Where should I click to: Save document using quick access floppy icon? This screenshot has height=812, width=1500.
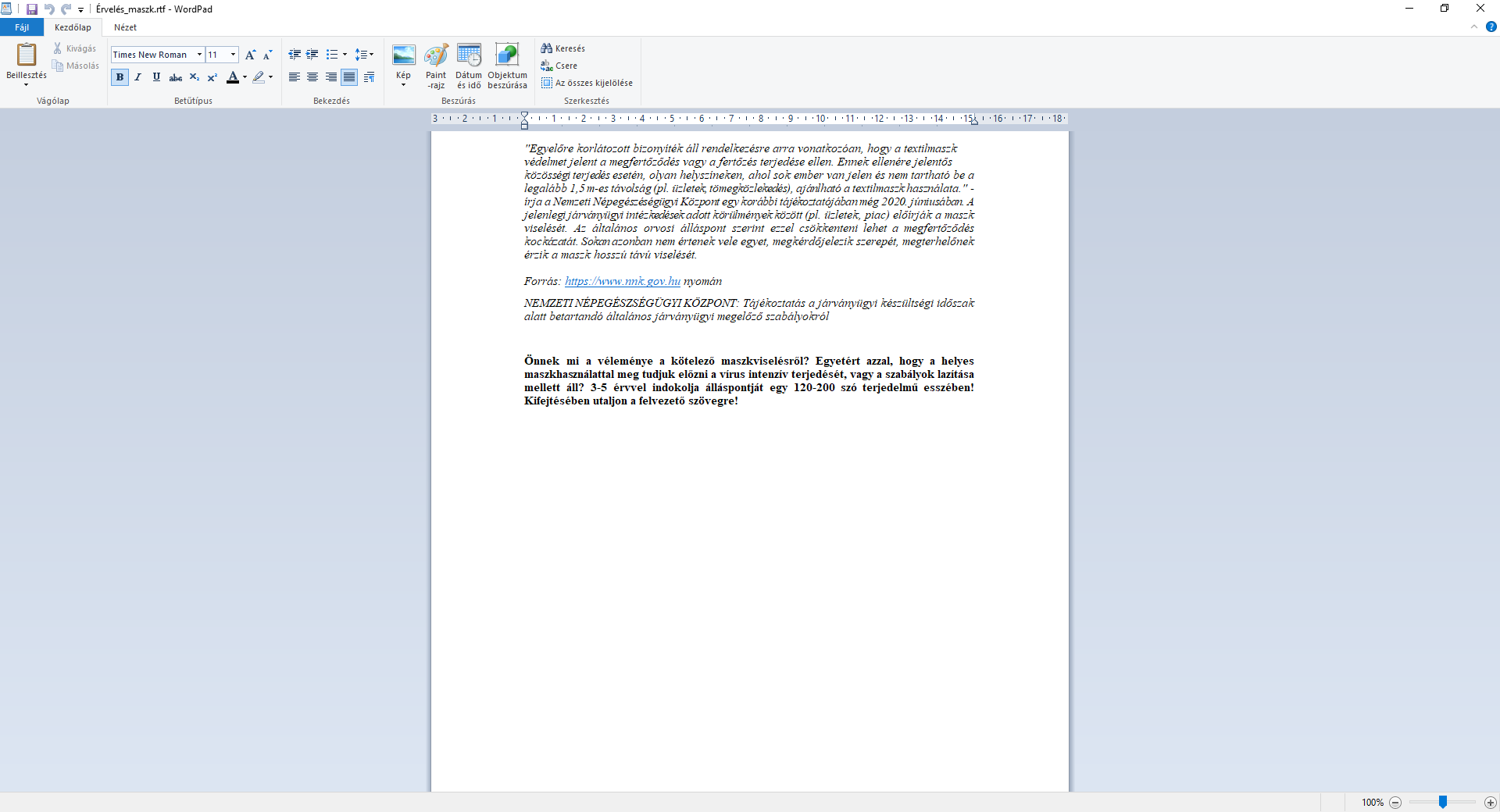pyautogui.click(x=31, y=9)
